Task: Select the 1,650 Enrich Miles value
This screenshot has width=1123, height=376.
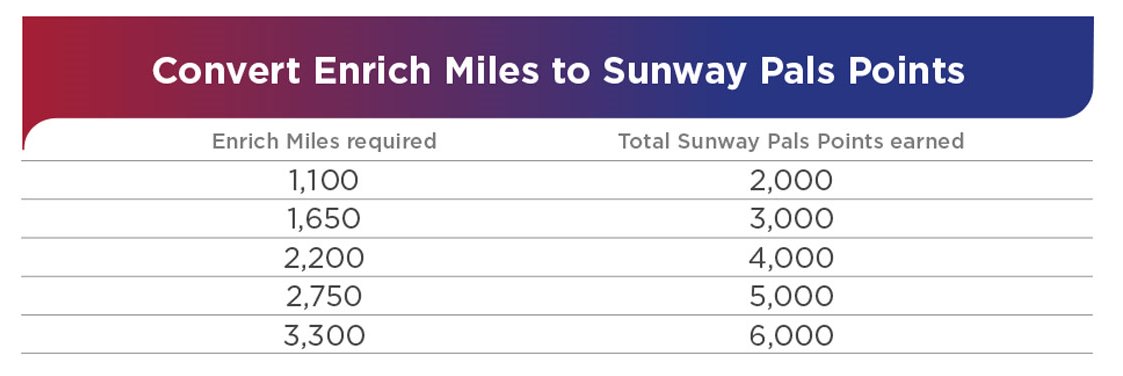Action: click(324, 218)
